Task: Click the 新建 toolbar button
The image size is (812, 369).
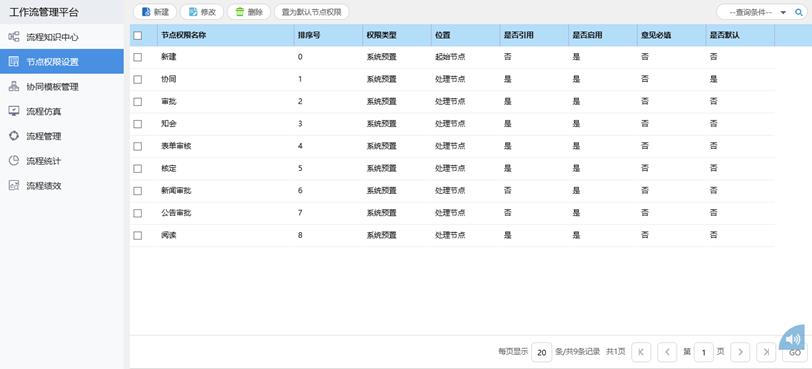Action: pos(155,12)
